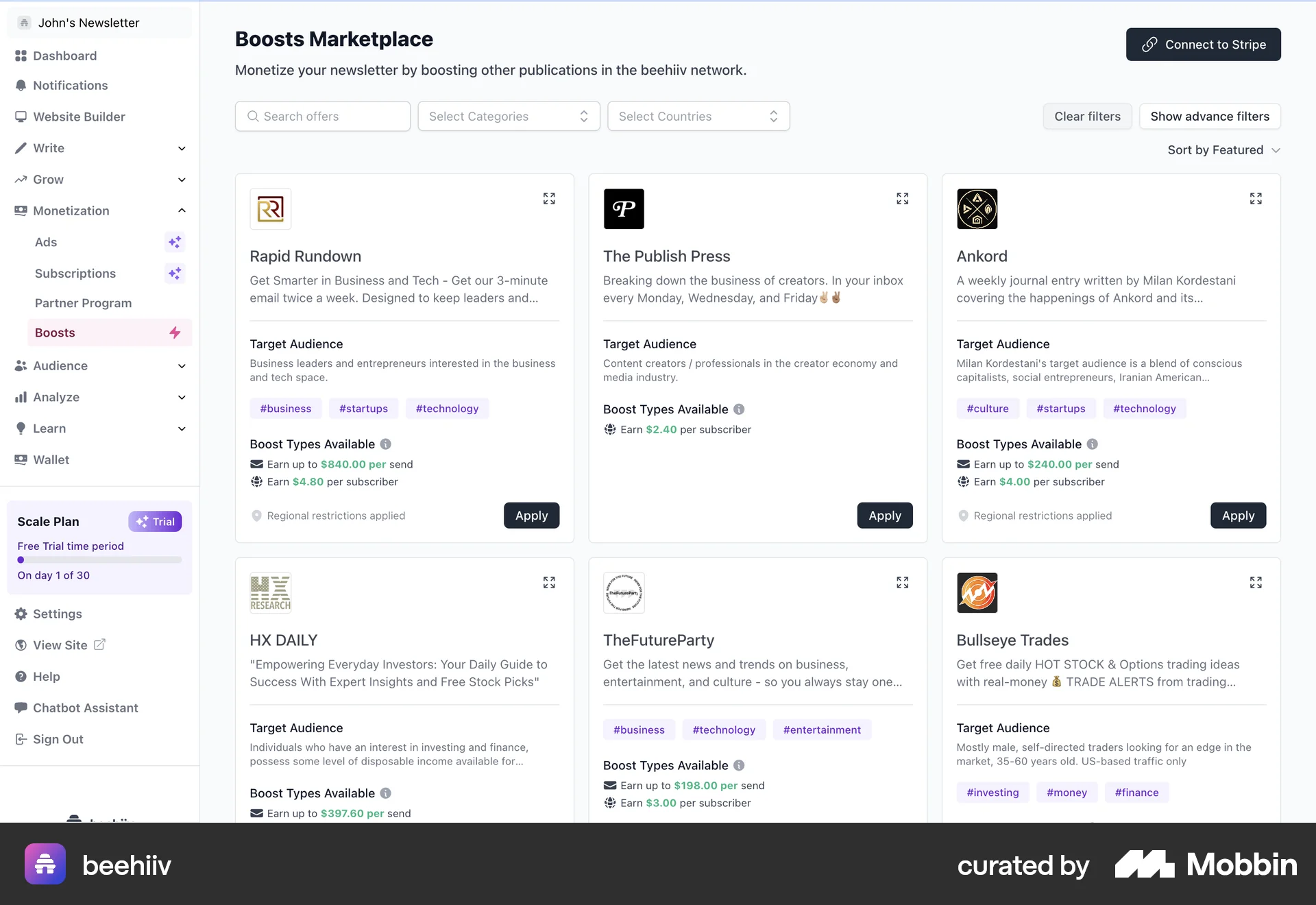Apply to The Publish Press boost
This screenshot has height=905, width=1316.
885,516
